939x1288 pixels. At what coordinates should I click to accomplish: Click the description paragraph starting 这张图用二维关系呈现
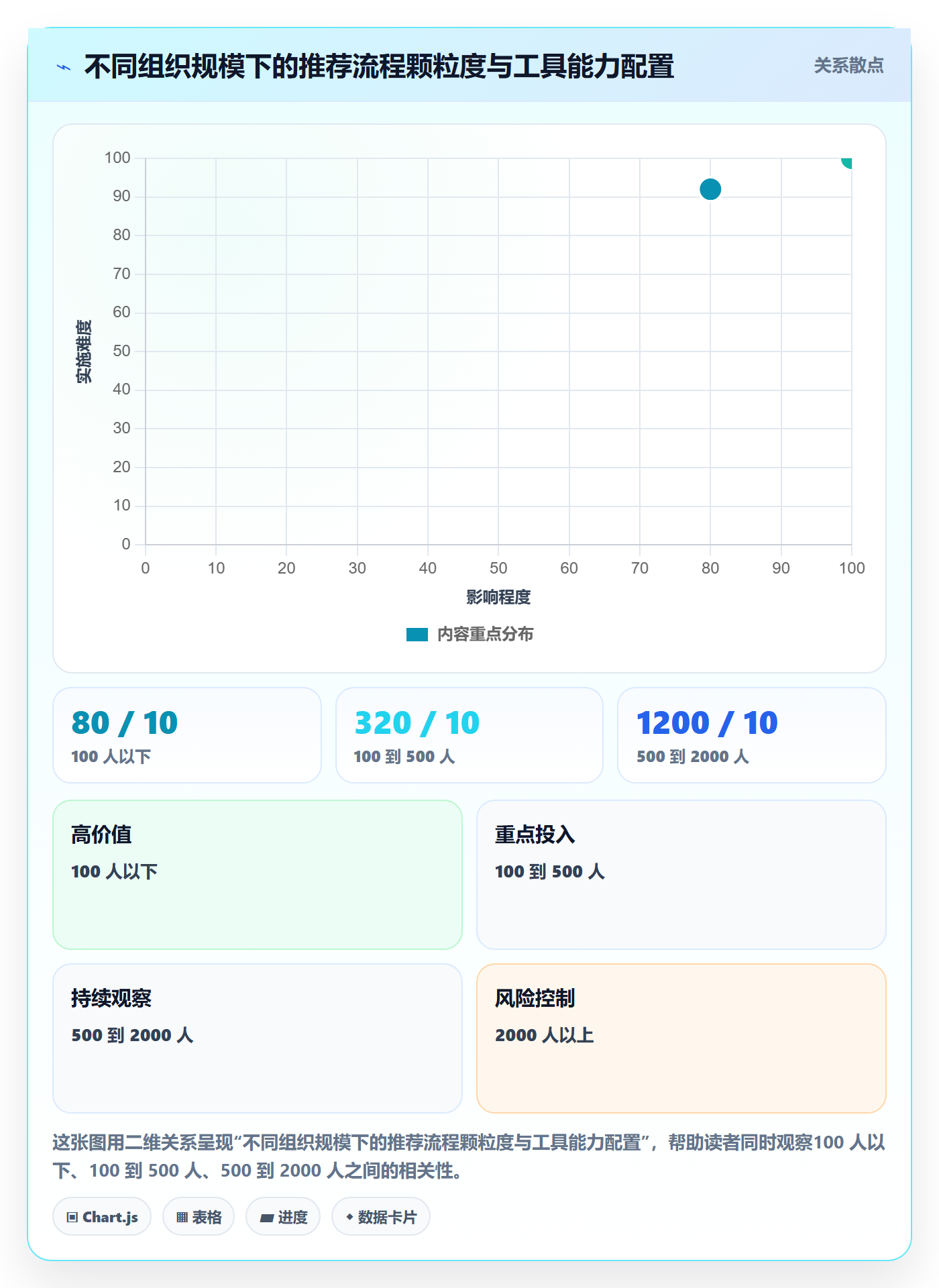click(x=469, y=1157)
